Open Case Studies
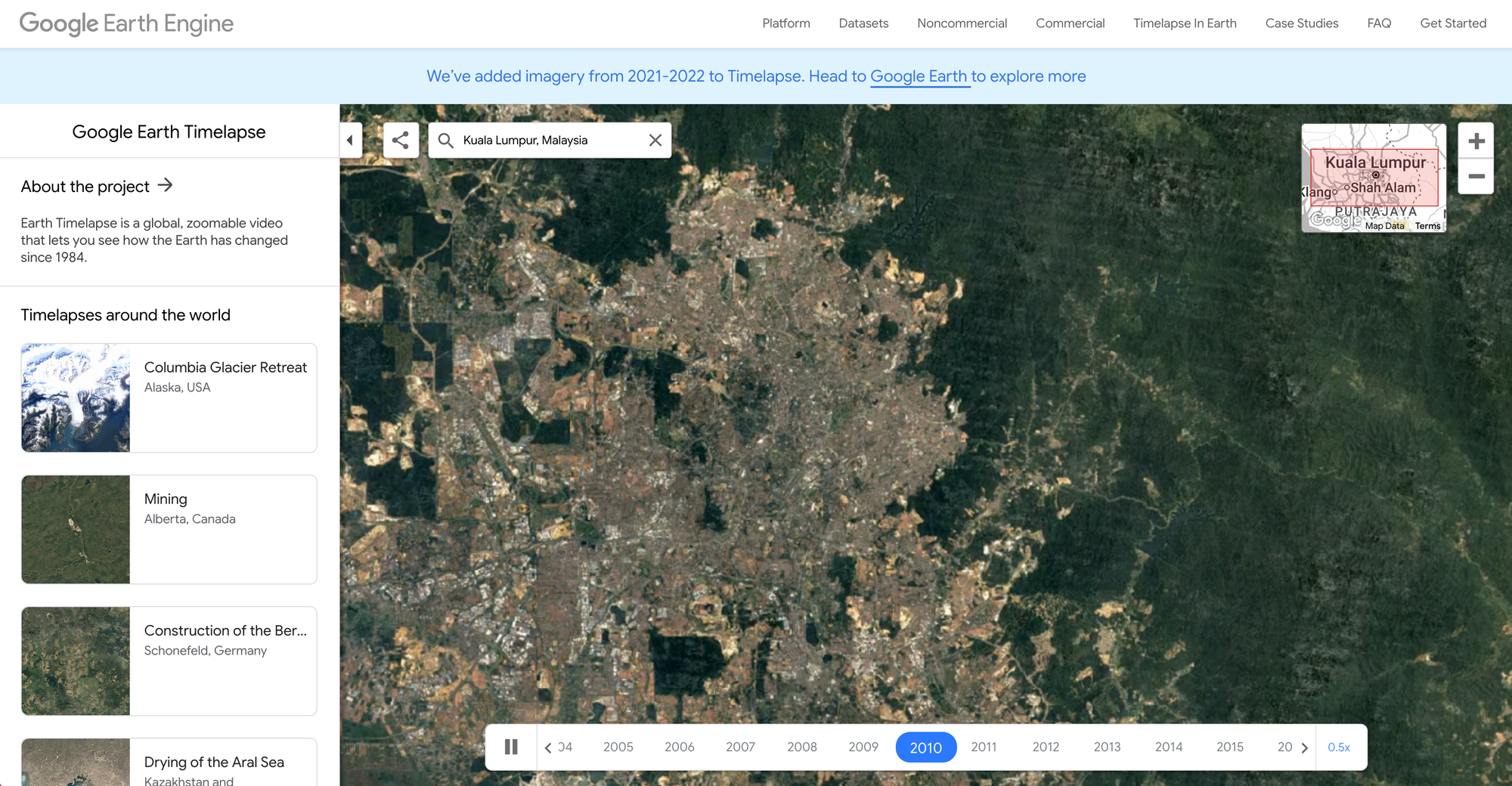1512x786 pixels. coord(1302,23)
